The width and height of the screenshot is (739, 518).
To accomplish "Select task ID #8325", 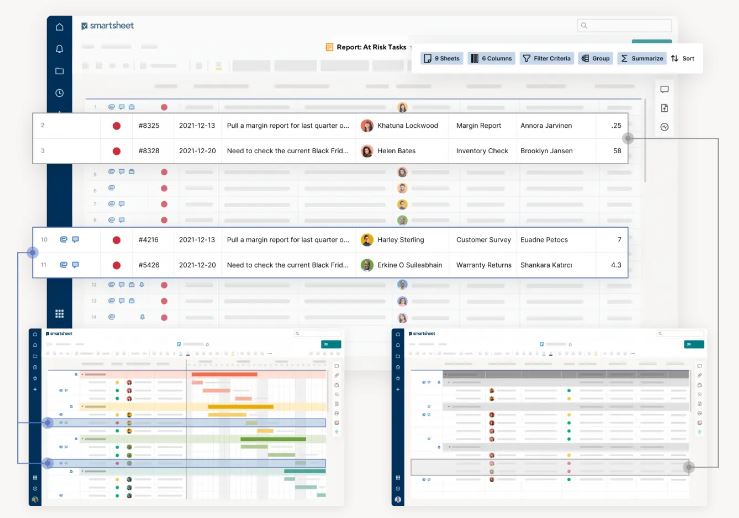I will 149,126.
